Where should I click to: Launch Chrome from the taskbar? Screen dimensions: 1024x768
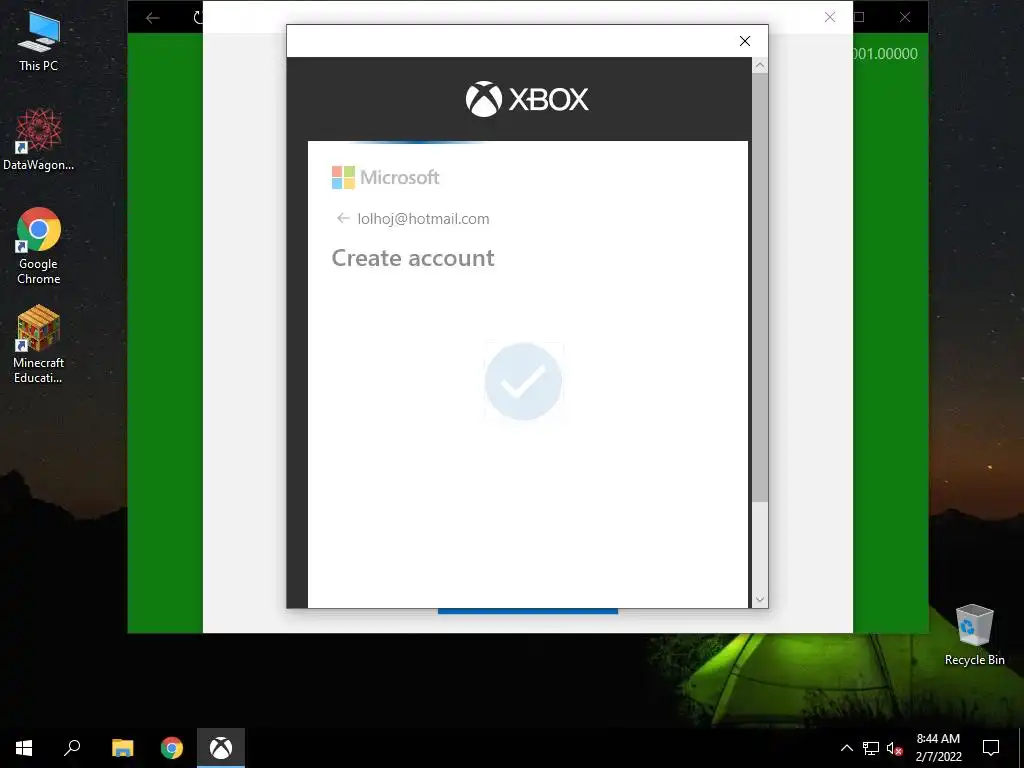pos(172,748)
